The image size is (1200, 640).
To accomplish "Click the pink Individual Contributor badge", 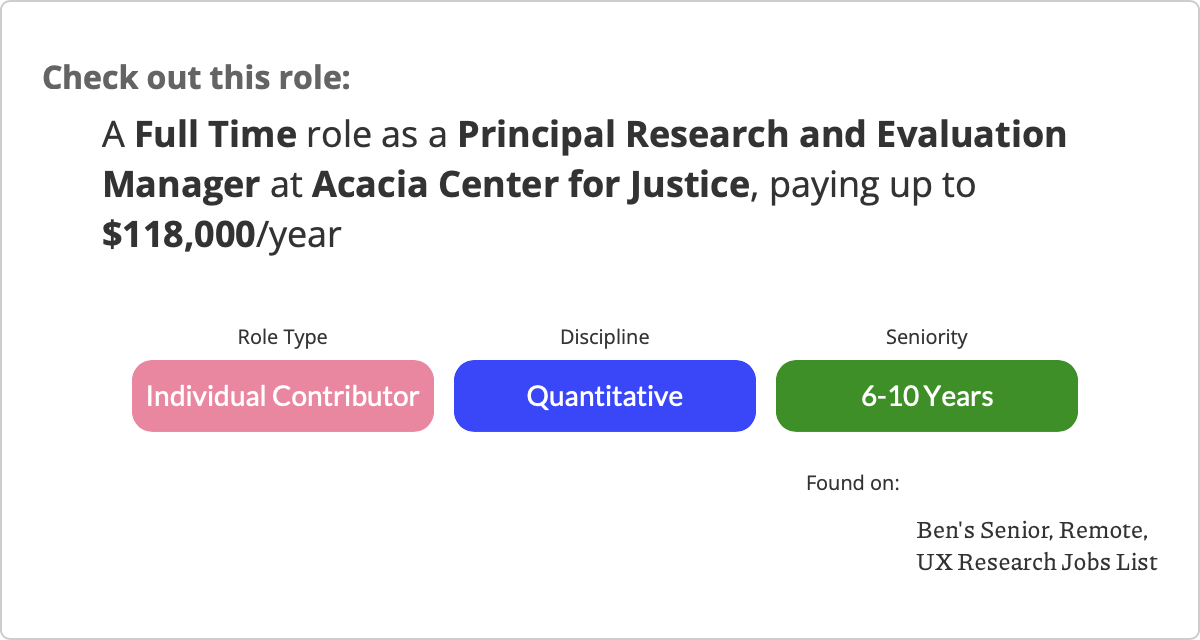I will tap(283, 396).
